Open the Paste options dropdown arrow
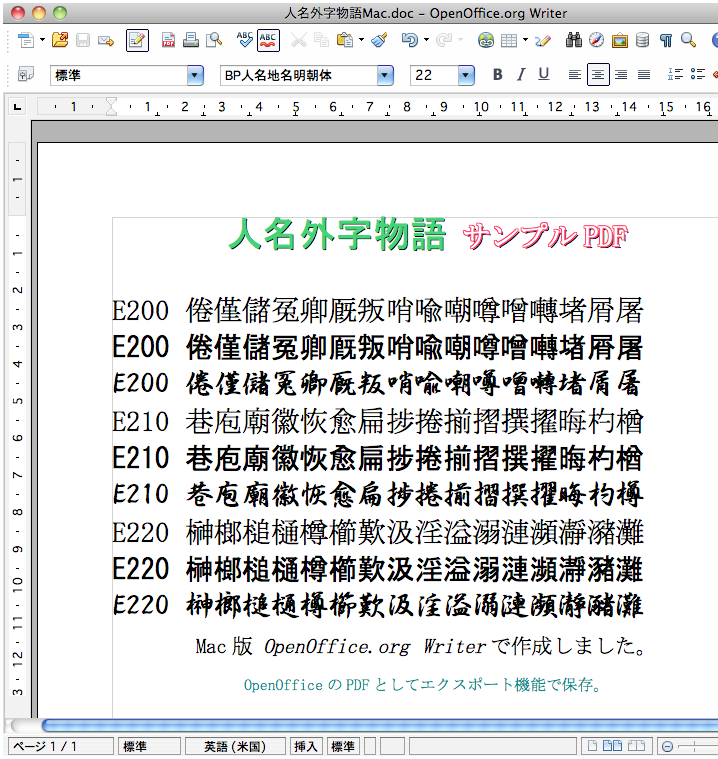Screen dimensions: 718x759 coord(362,40)
